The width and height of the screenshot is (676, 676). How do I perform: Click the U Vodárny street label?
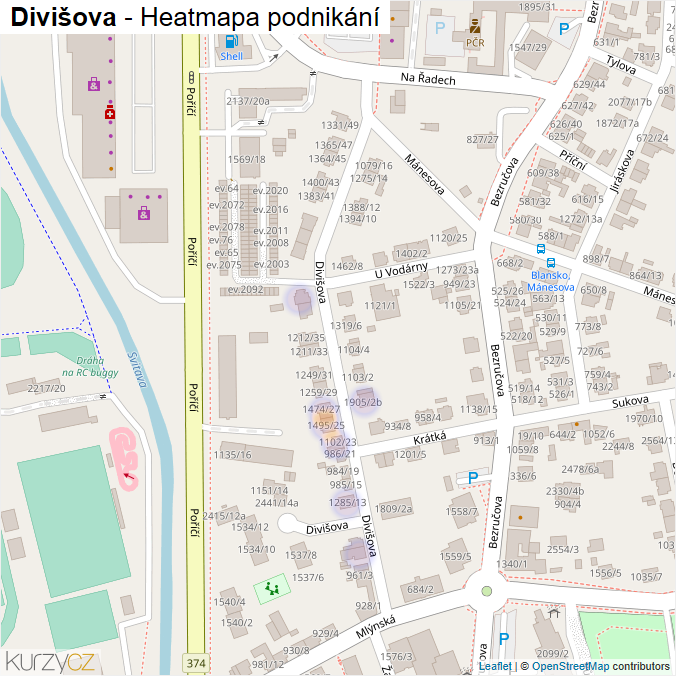click(401, 270)
